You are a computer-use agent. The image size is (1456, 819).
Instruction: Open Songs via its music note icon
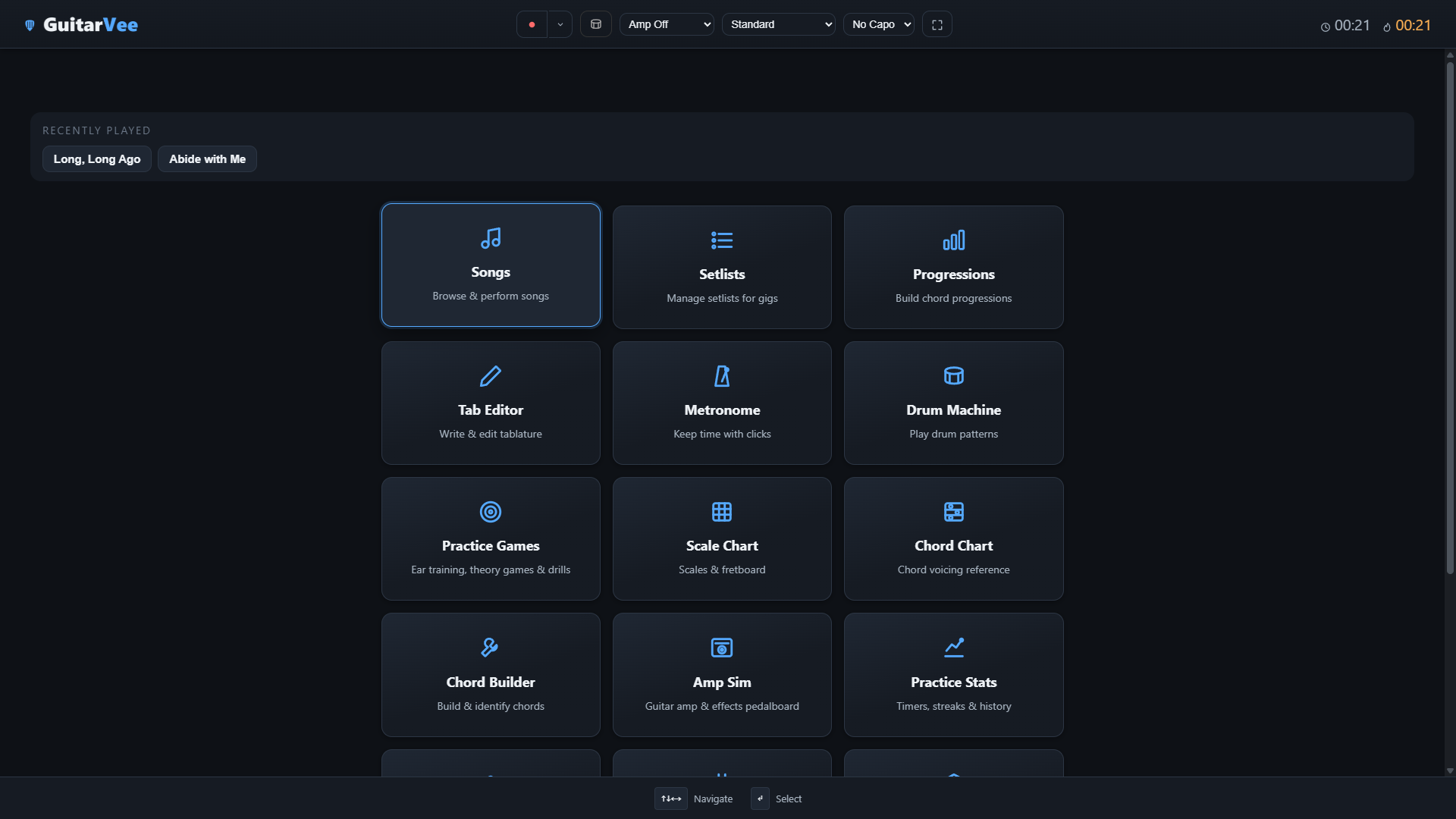(491, 238)
